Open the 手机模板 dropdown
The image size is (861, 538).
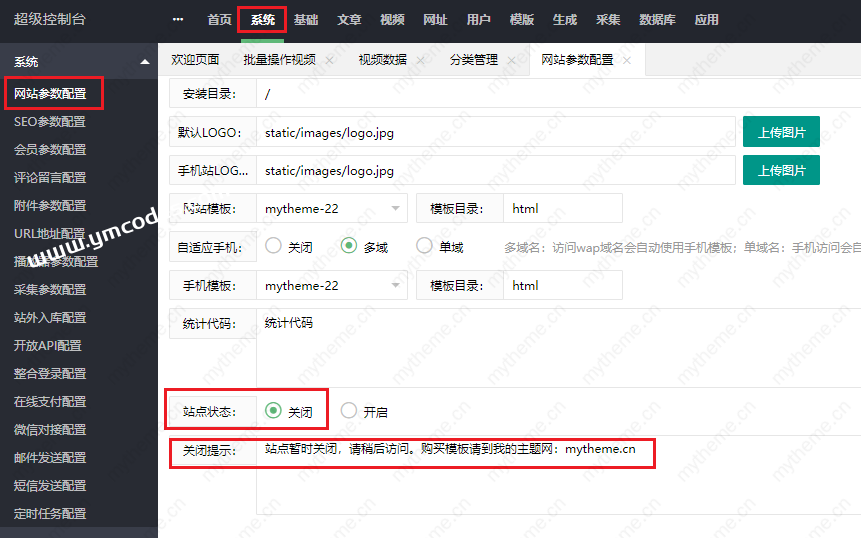pos(332,285)
